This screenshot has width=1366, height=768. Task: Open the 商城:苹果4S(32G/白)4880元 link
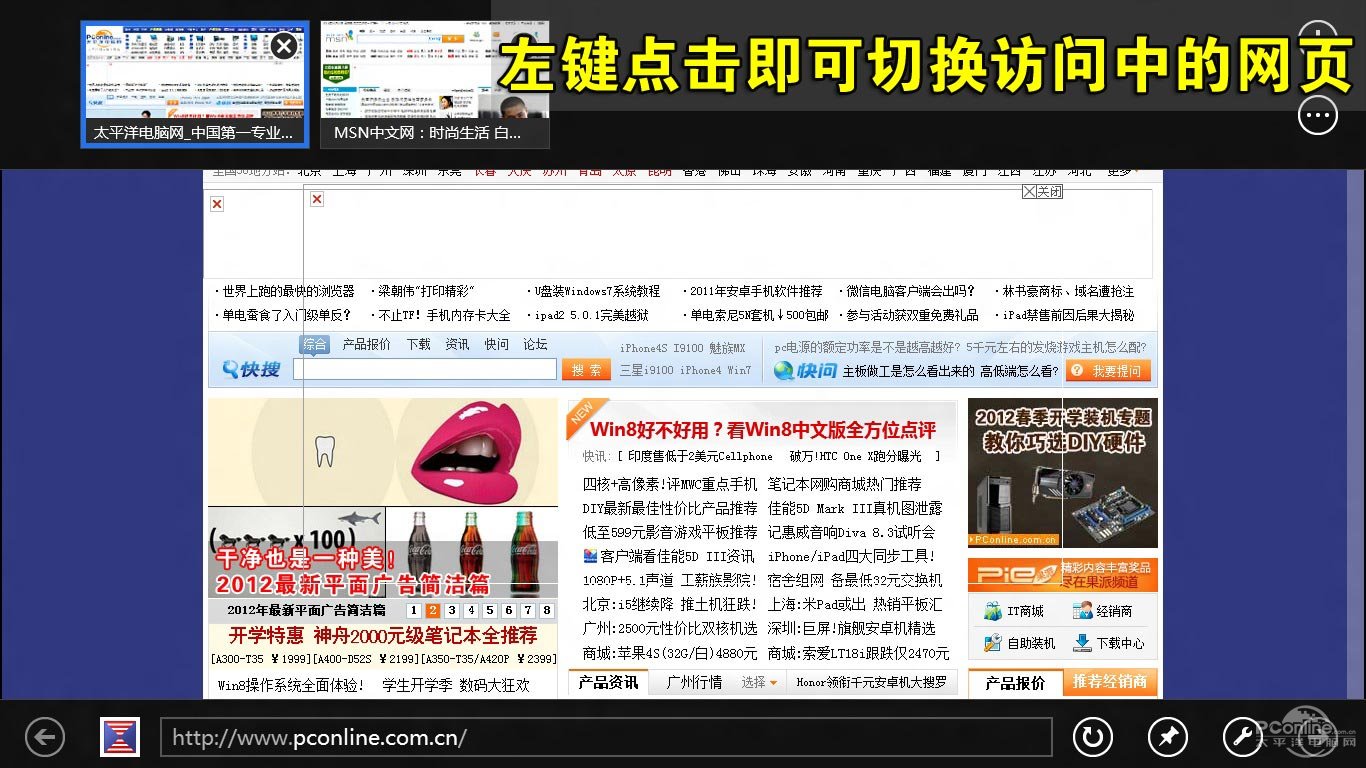coord(670,653)
